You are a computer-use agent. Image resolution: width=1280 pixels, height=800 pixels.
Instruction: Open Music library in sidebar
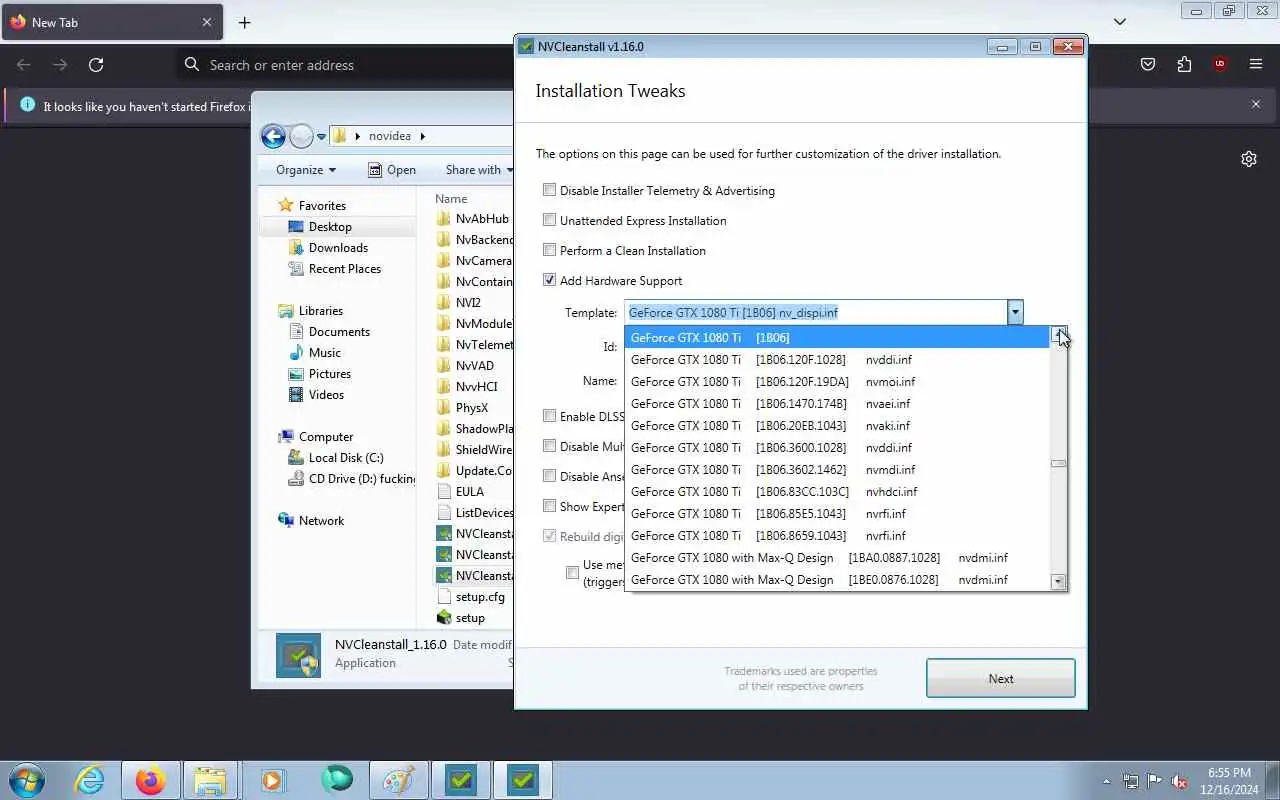click(x=315, y=352)
